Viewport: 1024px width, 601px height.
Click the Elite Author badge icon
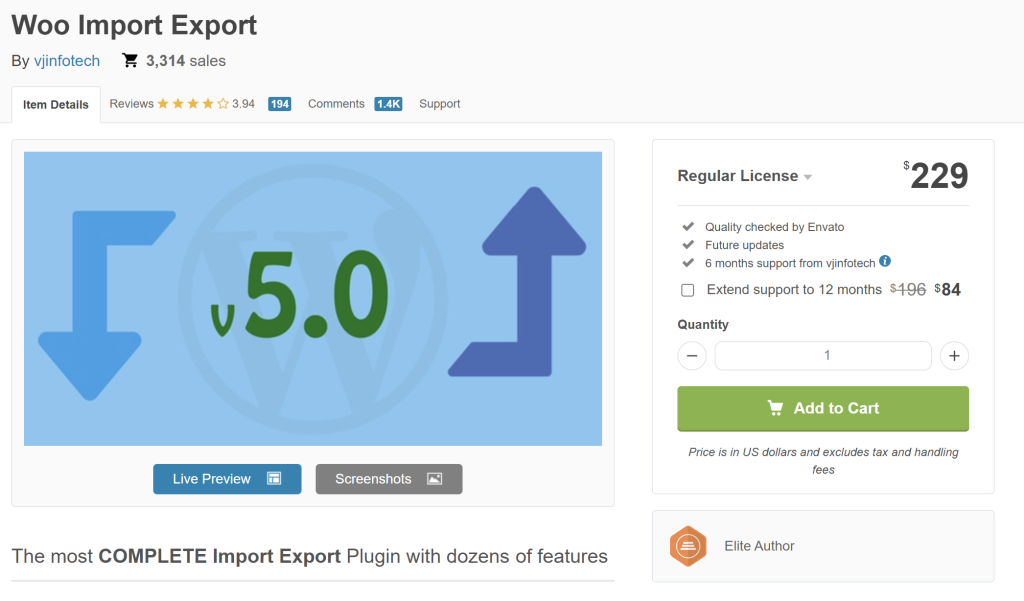(688, 546)
